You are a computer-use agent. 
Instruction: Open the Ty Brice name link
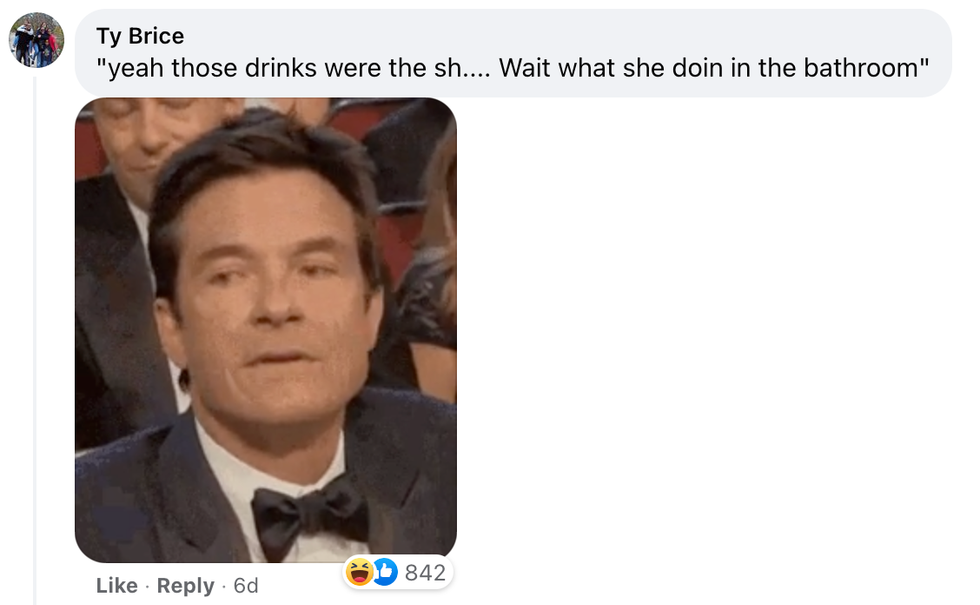point(140,36)
